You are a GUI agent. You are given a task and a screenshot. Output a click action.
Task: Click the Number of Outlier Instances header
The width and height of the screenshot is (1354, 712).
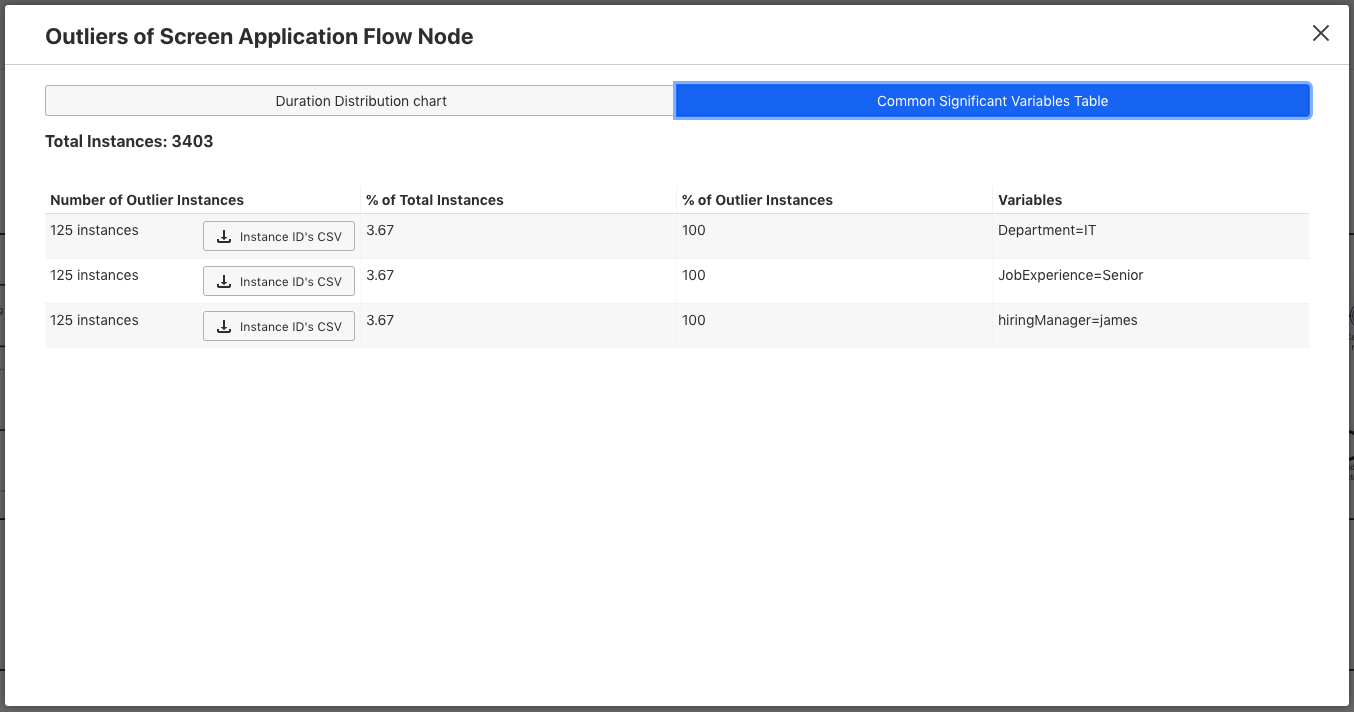point(147,200)
